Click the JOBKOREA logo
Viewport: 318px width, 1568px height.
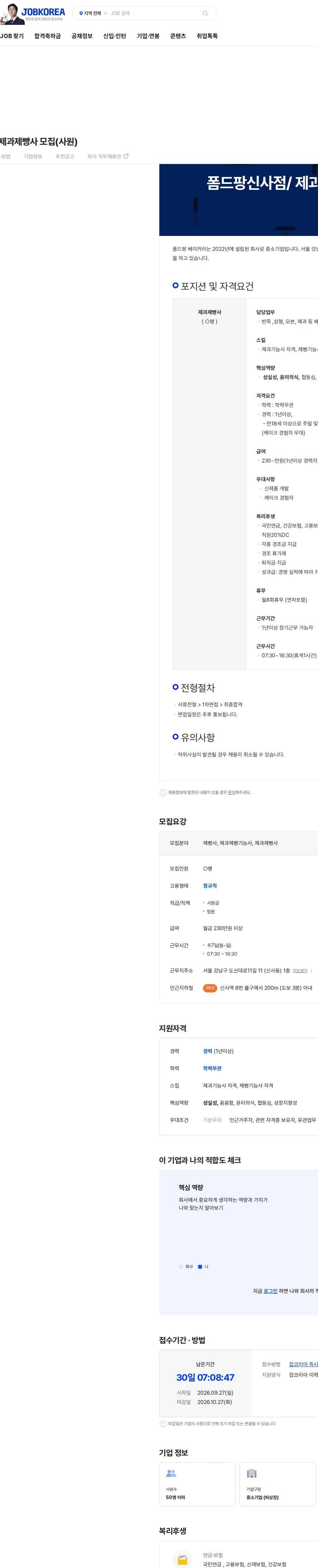pyautogui.click(x=43, y=12)
